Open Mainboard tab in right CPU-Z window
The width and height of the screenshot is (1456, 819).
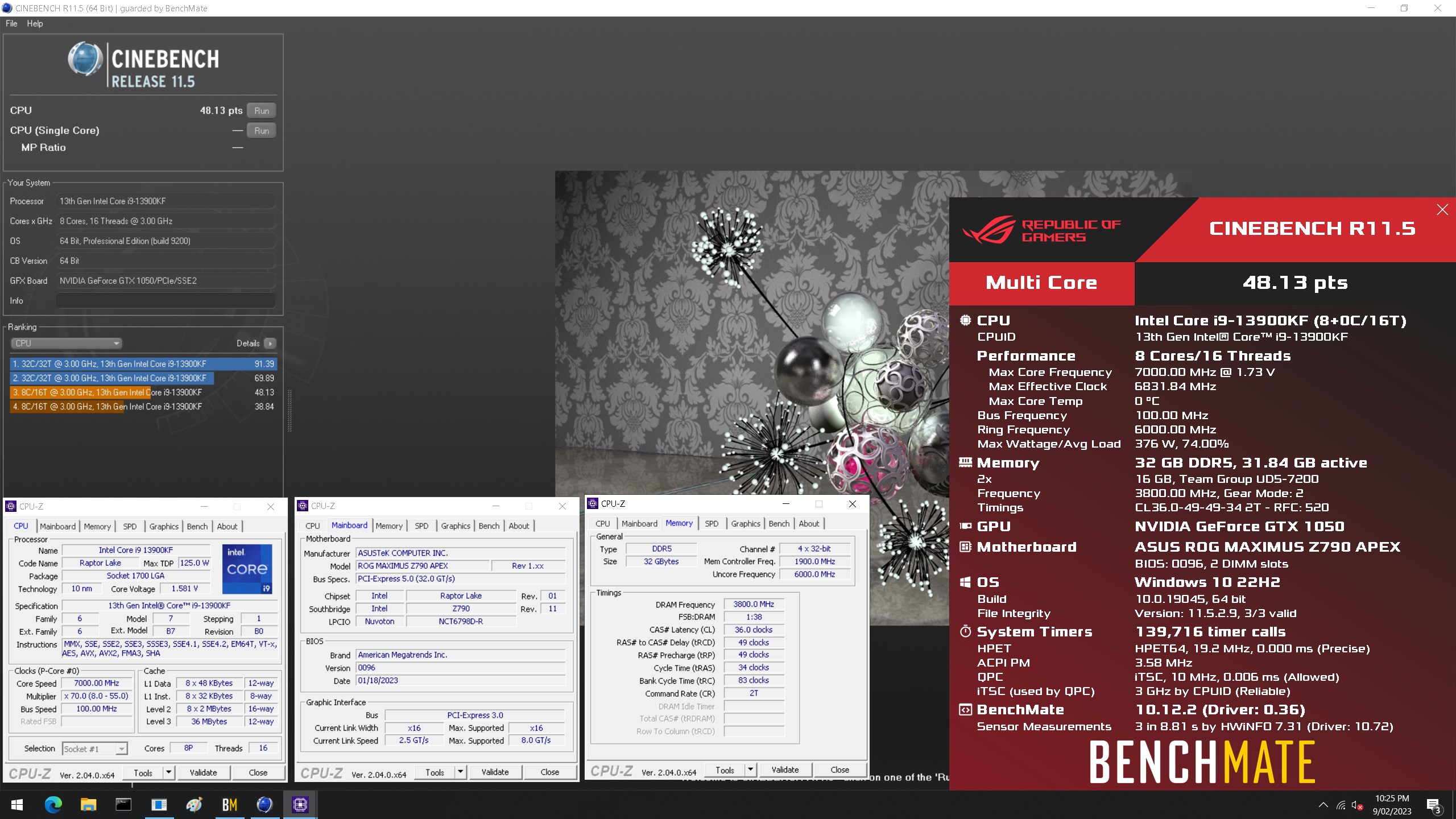coord(639,523)
